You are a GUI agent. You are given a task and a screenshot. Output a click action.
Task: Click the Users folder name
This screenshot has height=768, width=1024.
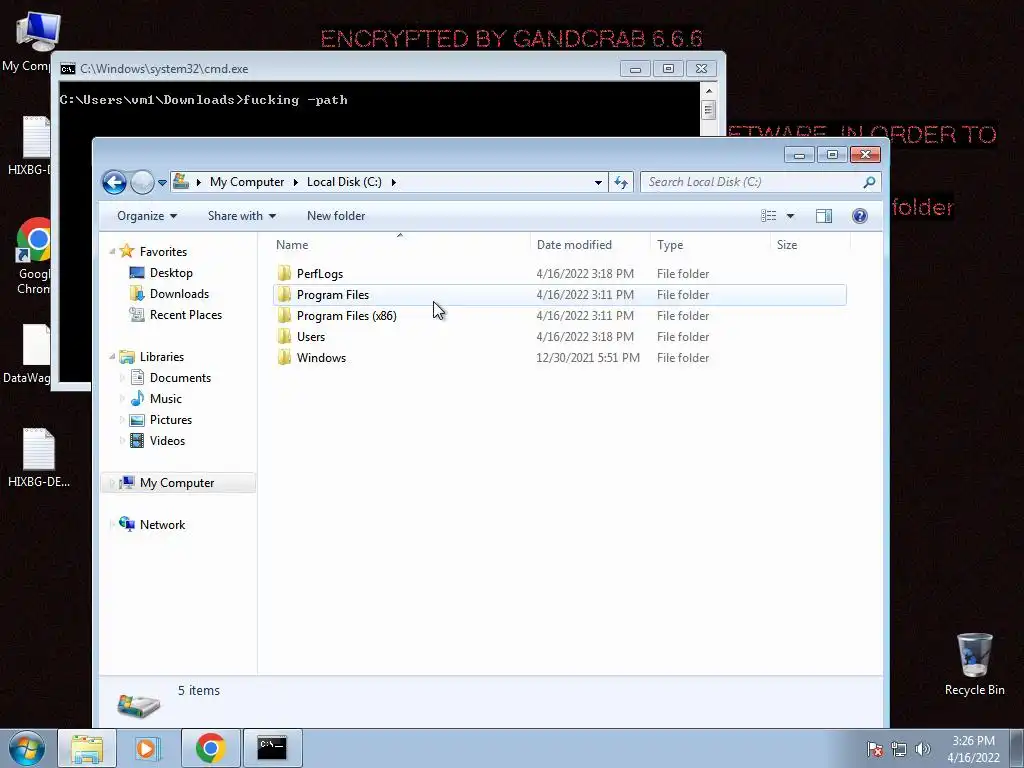(x=311, y=337)
